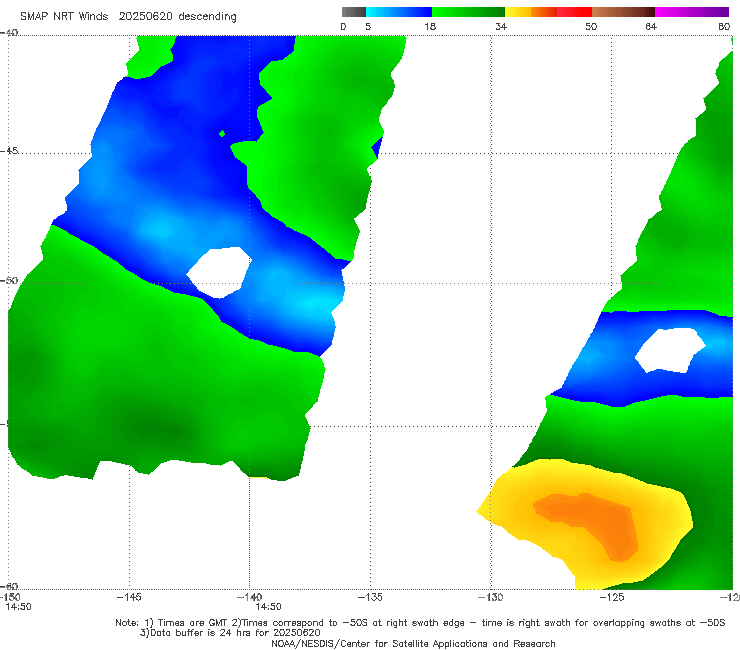Click the small green diamond in the blue area
Image resolution: width=740 pixels, height=650 pixels.
(x=222, y=134)
